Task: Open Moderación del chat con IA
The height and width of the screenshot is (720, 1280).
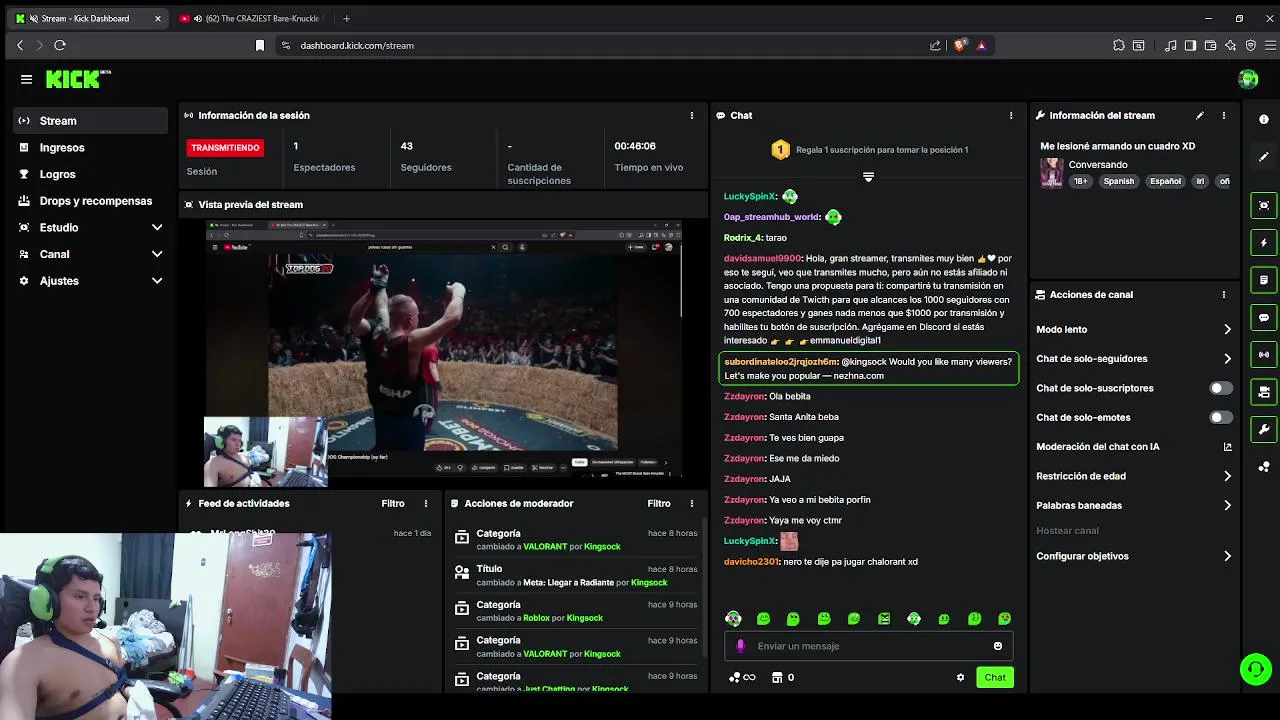Action: click(x=1134, y=447)
